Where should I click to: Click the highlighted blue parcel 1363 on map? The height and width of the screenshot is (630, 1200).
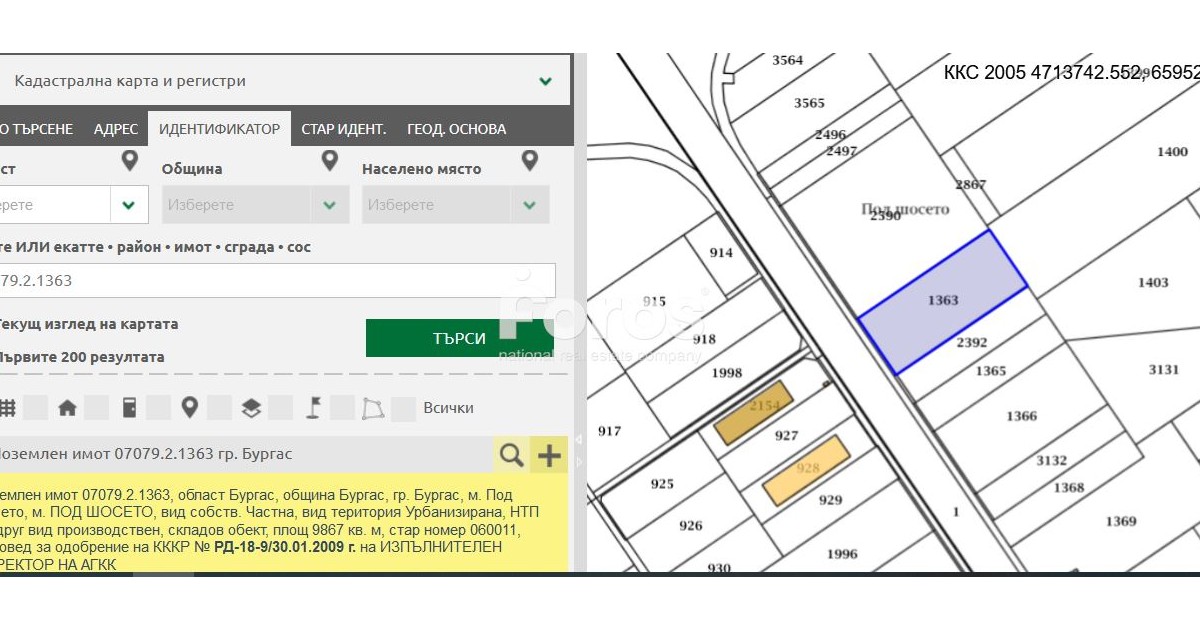[943, 303]
